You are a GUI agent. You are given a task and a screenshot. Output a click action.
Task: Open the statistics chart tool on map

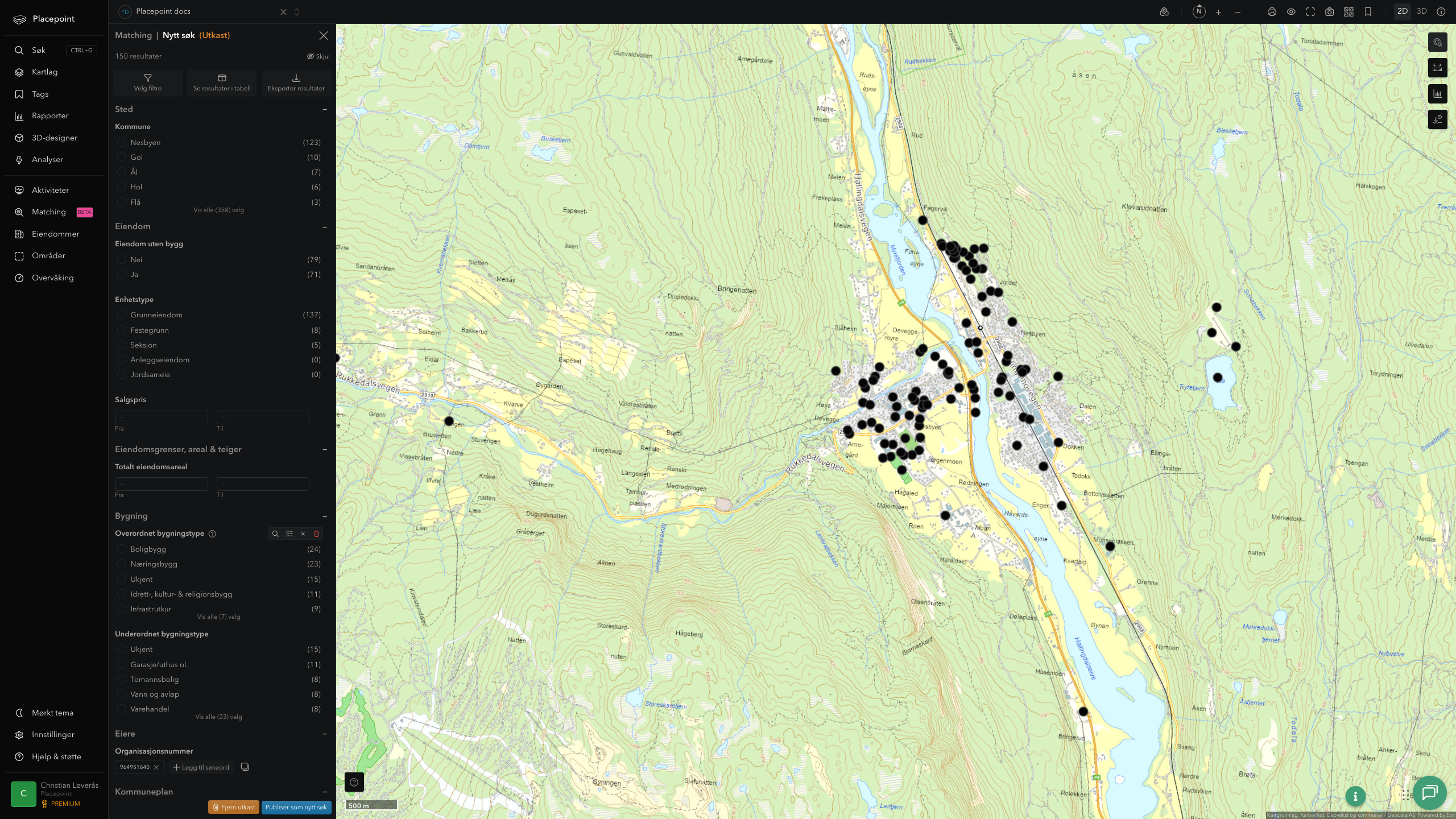(1437, 94)
